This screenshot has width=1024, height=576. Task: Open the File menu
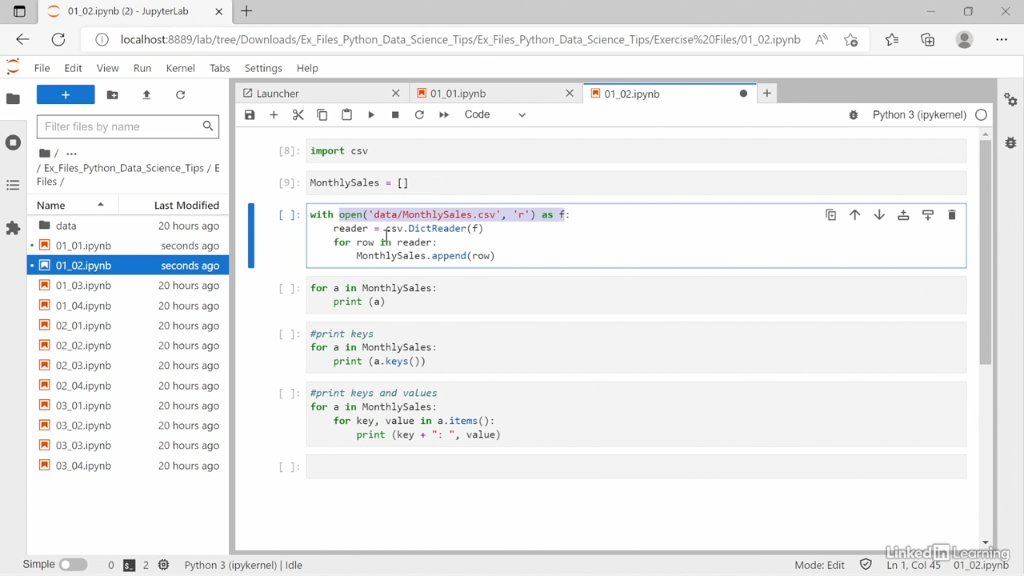click(x=42, y=68)
